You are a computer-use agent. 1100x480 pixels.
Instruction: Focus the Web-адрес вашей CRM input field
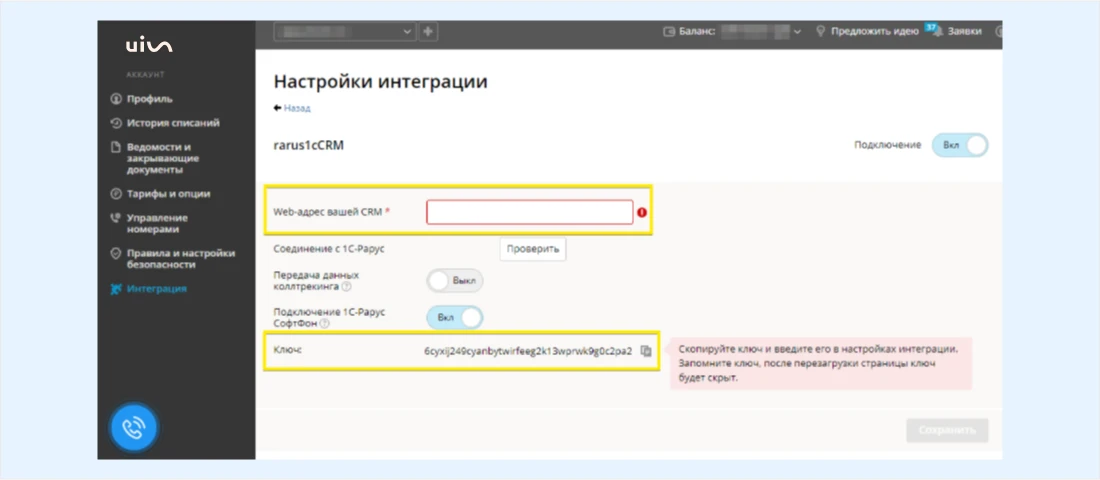[x=530, y=212]
